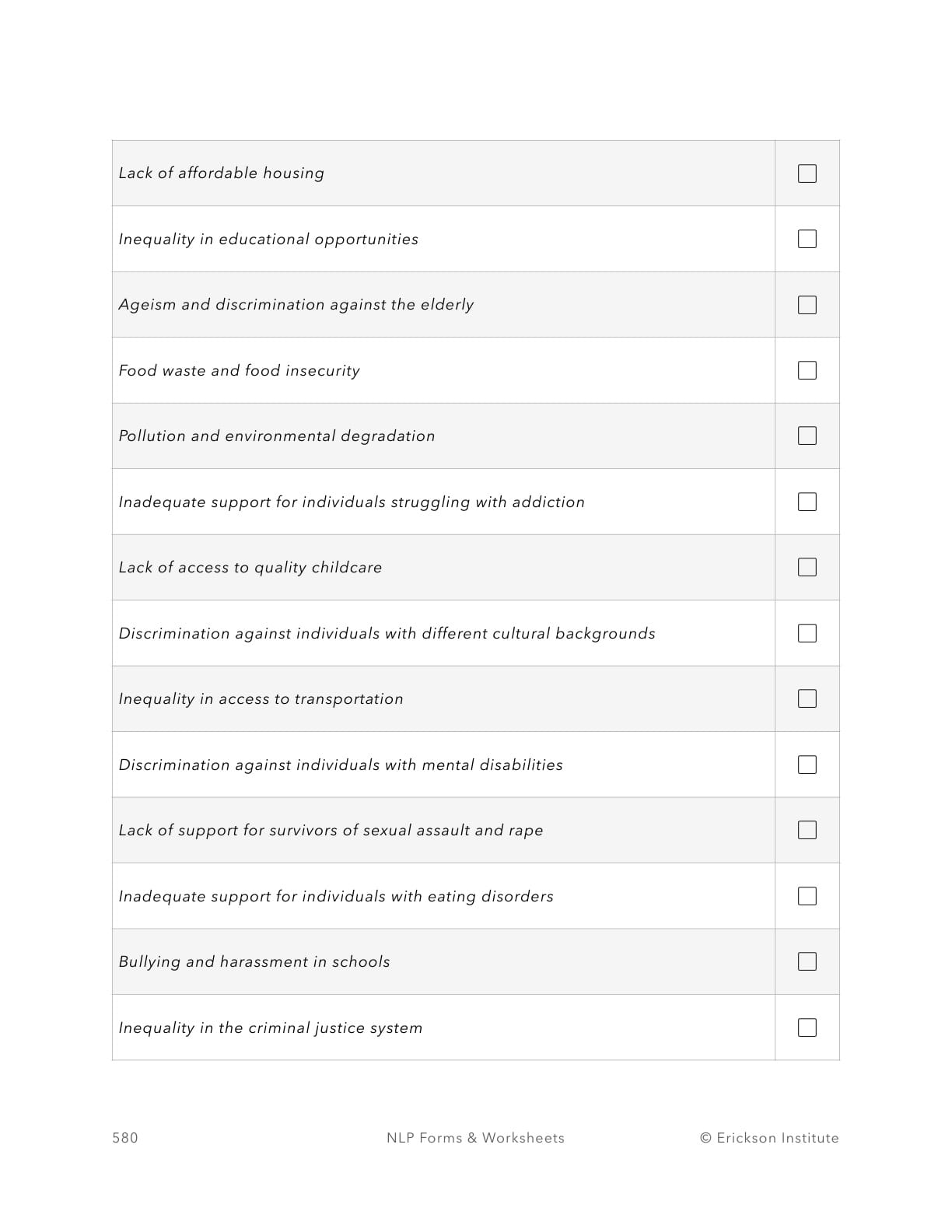Tick Inequality in educational opportunities checkbox
Viewport: 952px width, 1232px height.
click(807, 239)
